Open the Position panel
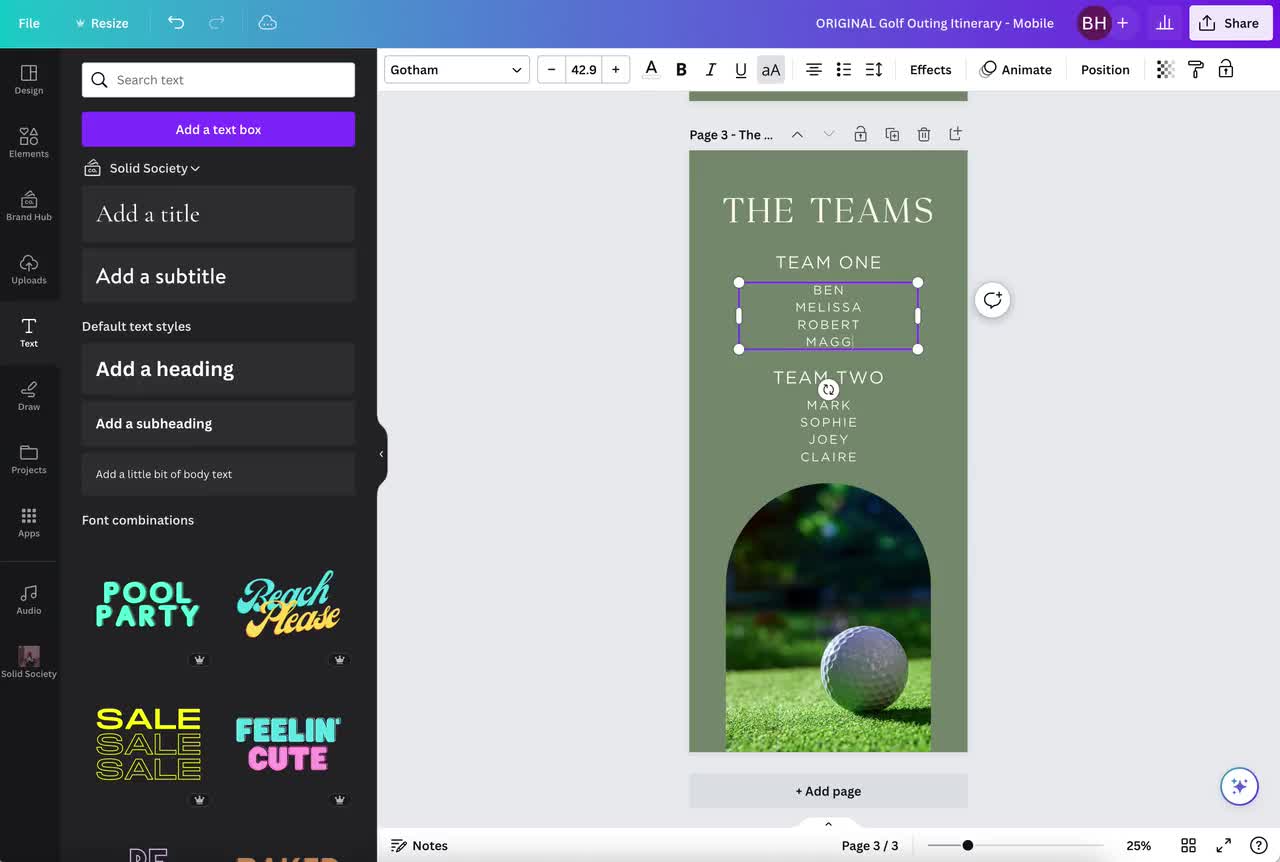The width and height of the screenshot is (1280, 862). 1105,69
